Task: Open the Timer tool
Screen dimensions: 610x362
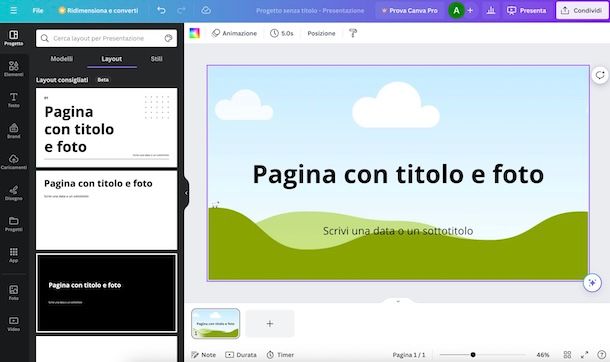Action: pos(280,355)
